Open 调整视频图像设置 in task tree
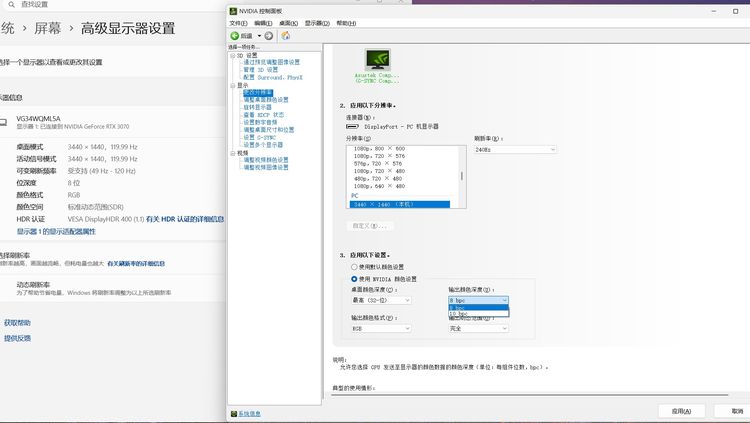Screen dimensions: 750x423 tap(265, 167)
